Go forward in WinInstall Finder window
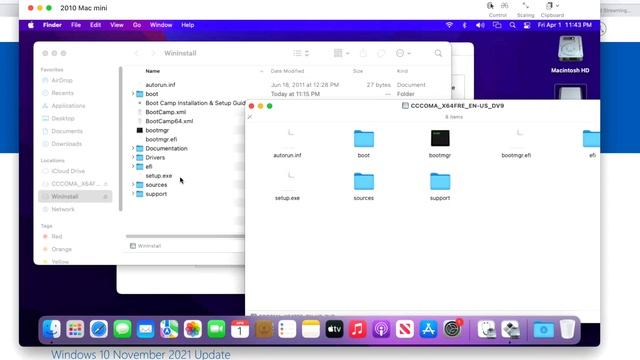Viewport: 640px width, 360px height. [153, 53]
